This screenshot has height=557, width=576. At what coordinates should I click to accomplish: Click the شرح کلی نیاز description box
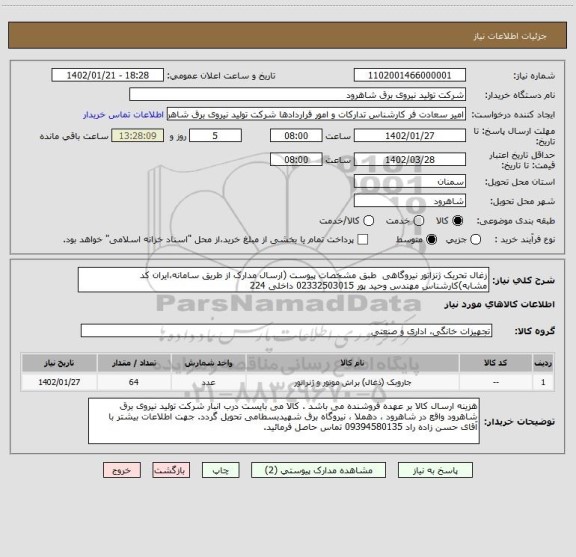pyautogui.click(x=283, y=280)
